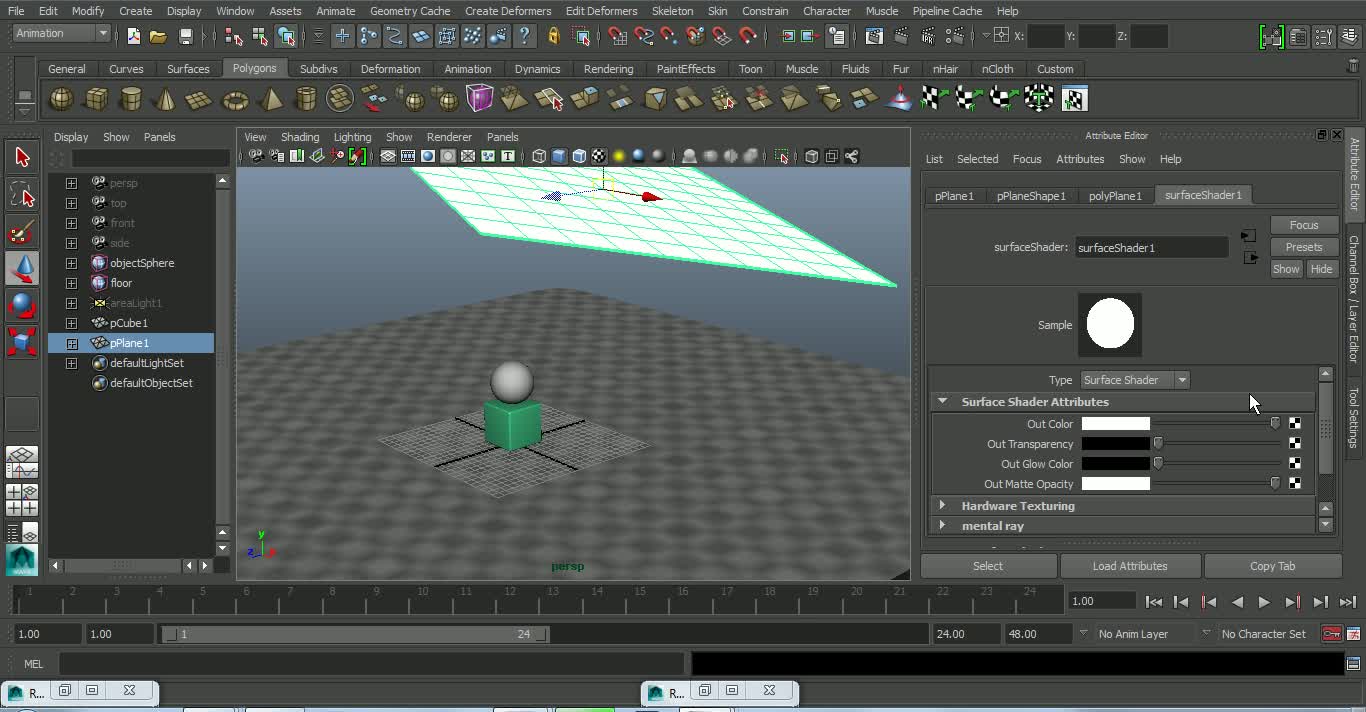Toggle isolate select in the viewport
This screenshot has height=712, width=1366.
click(781, 156)
